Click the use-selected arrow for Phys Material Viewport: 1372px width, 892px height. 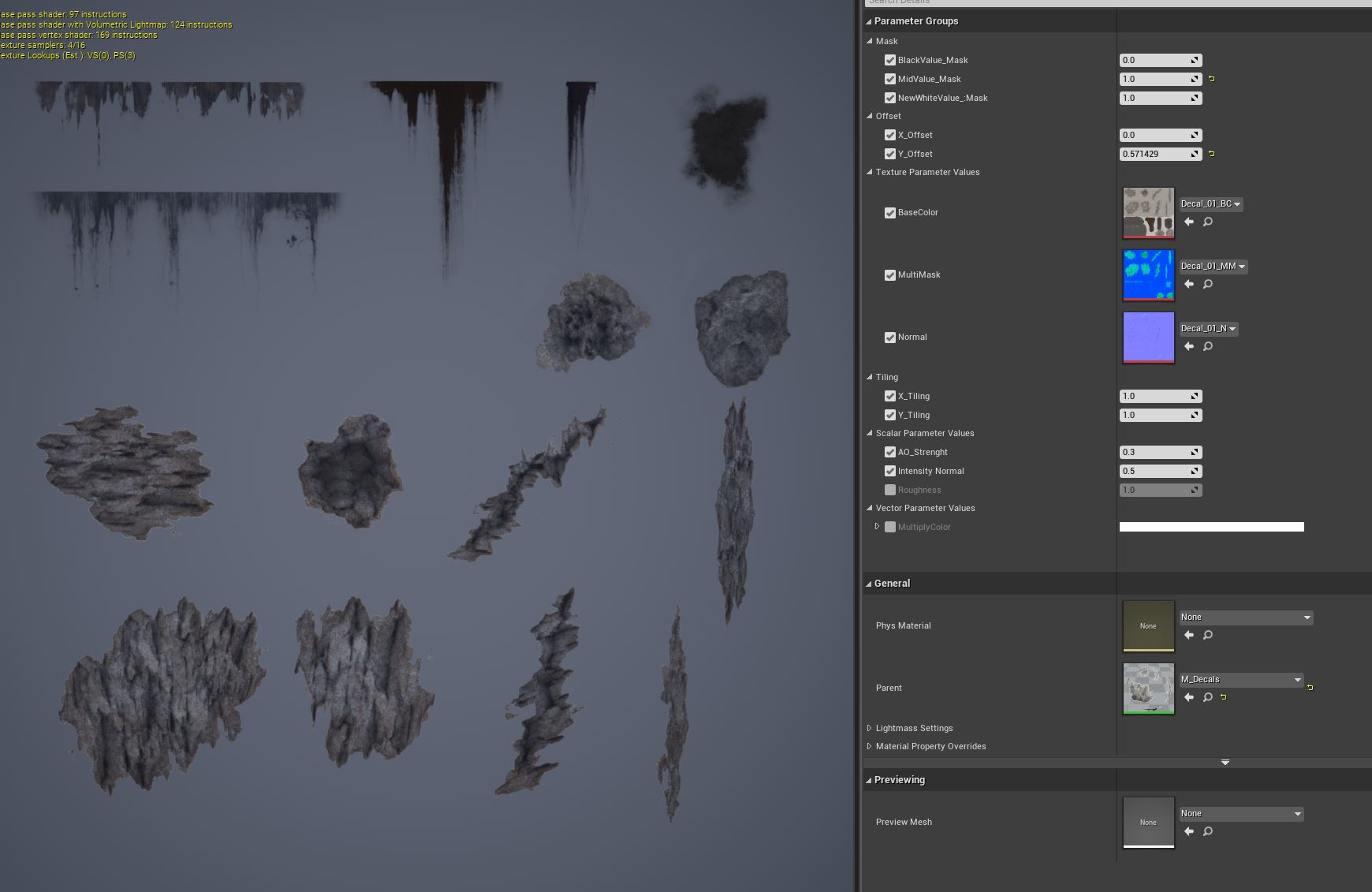1189,635
